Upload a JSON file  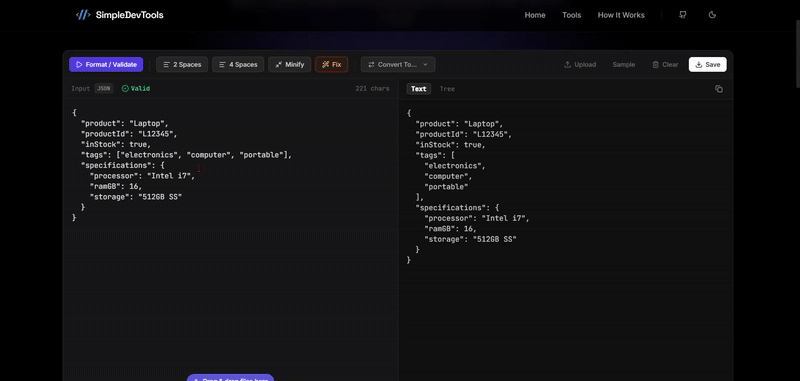(580, 64)
